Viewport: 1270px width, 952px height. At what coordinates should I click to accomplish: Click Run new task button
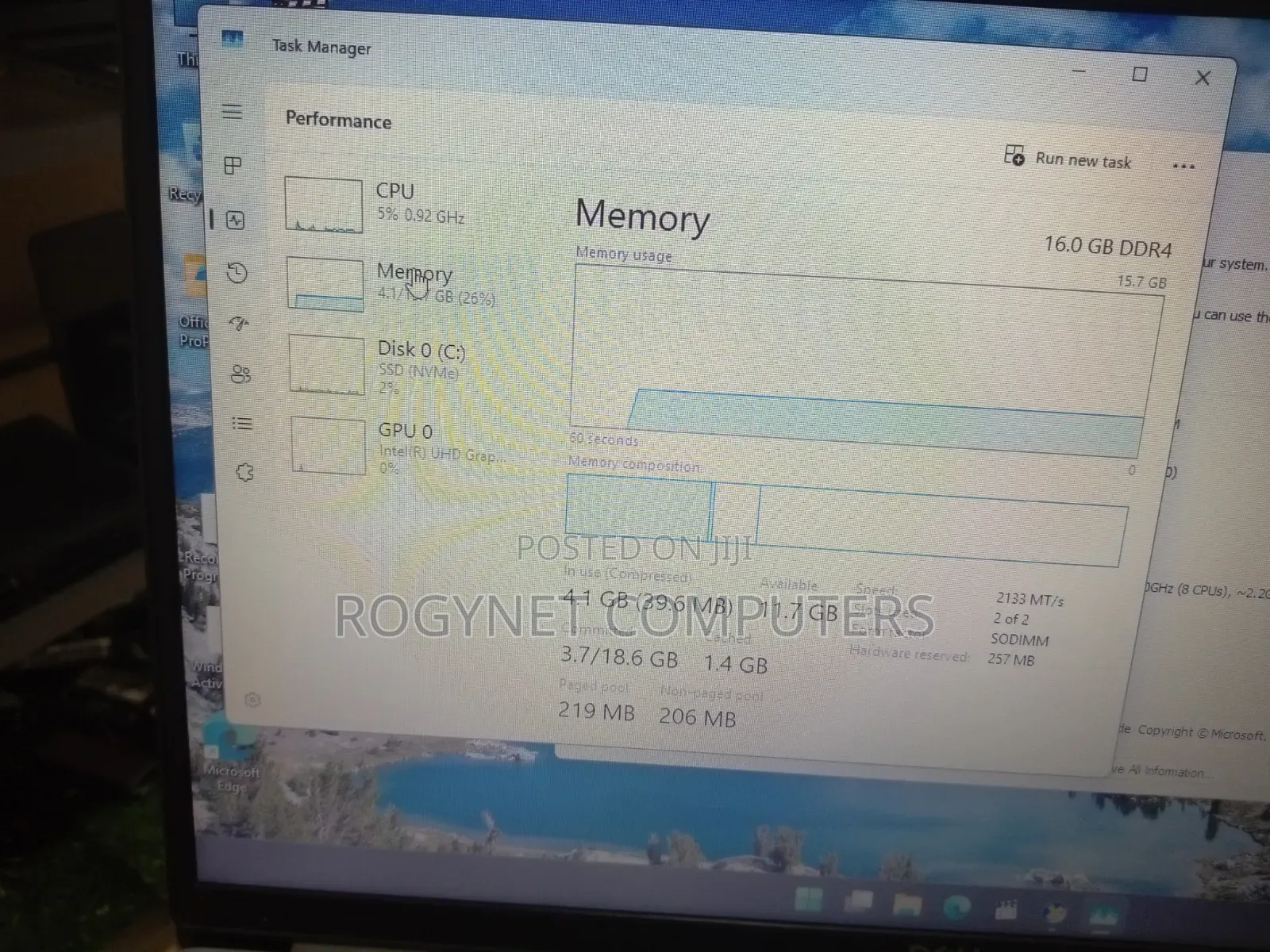[1068, 158]
